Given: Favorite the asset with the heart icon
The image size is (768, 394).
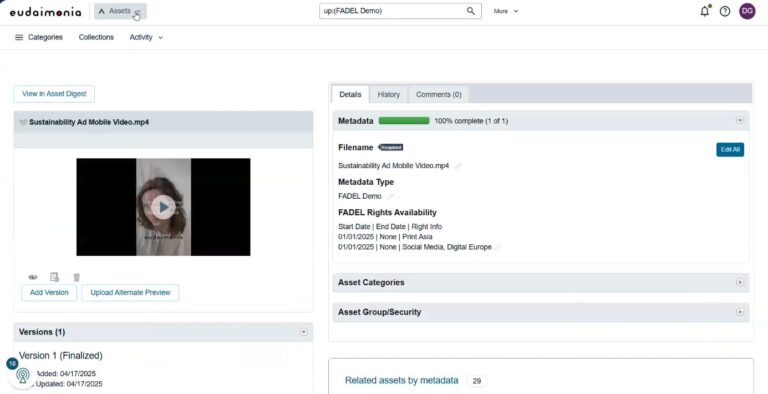Looking at the screenshot, I should [23, 122].
